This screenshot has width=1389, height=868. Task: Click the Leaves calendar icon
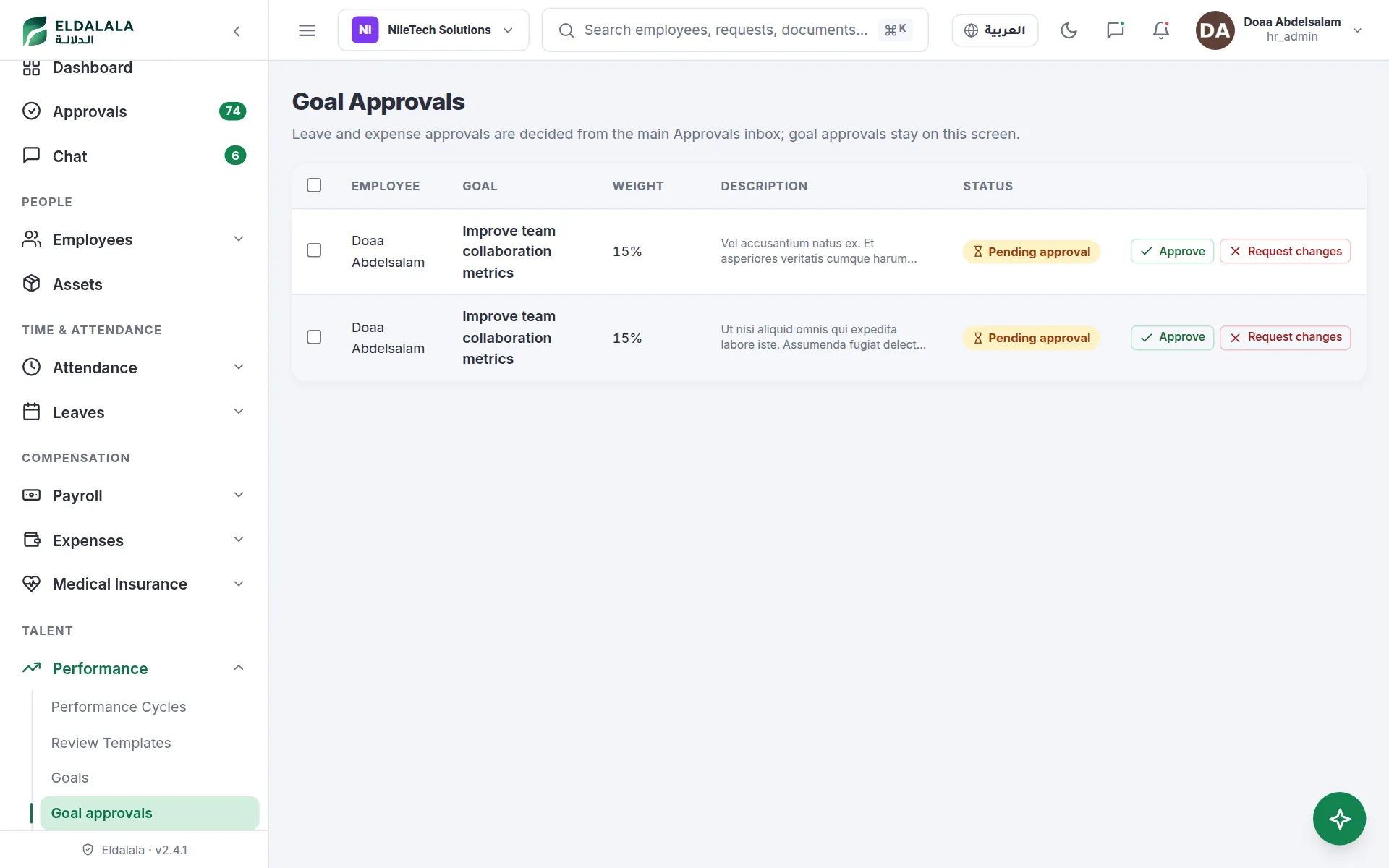31,412
